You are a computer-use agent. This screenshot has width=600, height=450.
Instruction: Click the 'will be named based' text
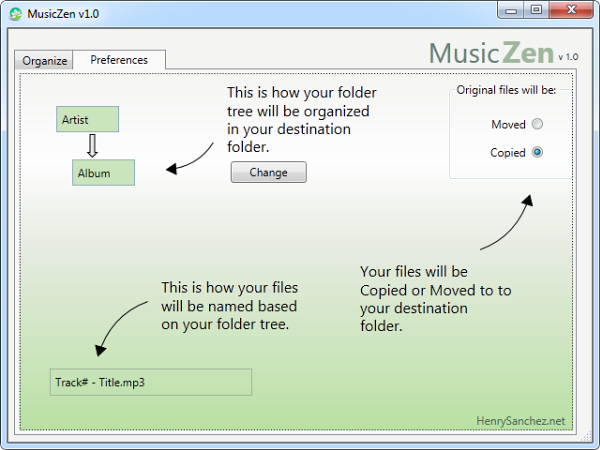[x=229, y=306]
